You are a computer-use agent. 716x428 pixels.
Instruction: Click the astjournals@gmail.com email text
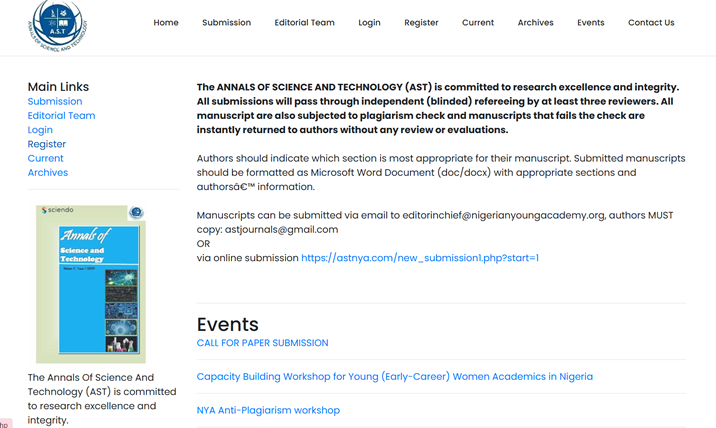point(281,230)
